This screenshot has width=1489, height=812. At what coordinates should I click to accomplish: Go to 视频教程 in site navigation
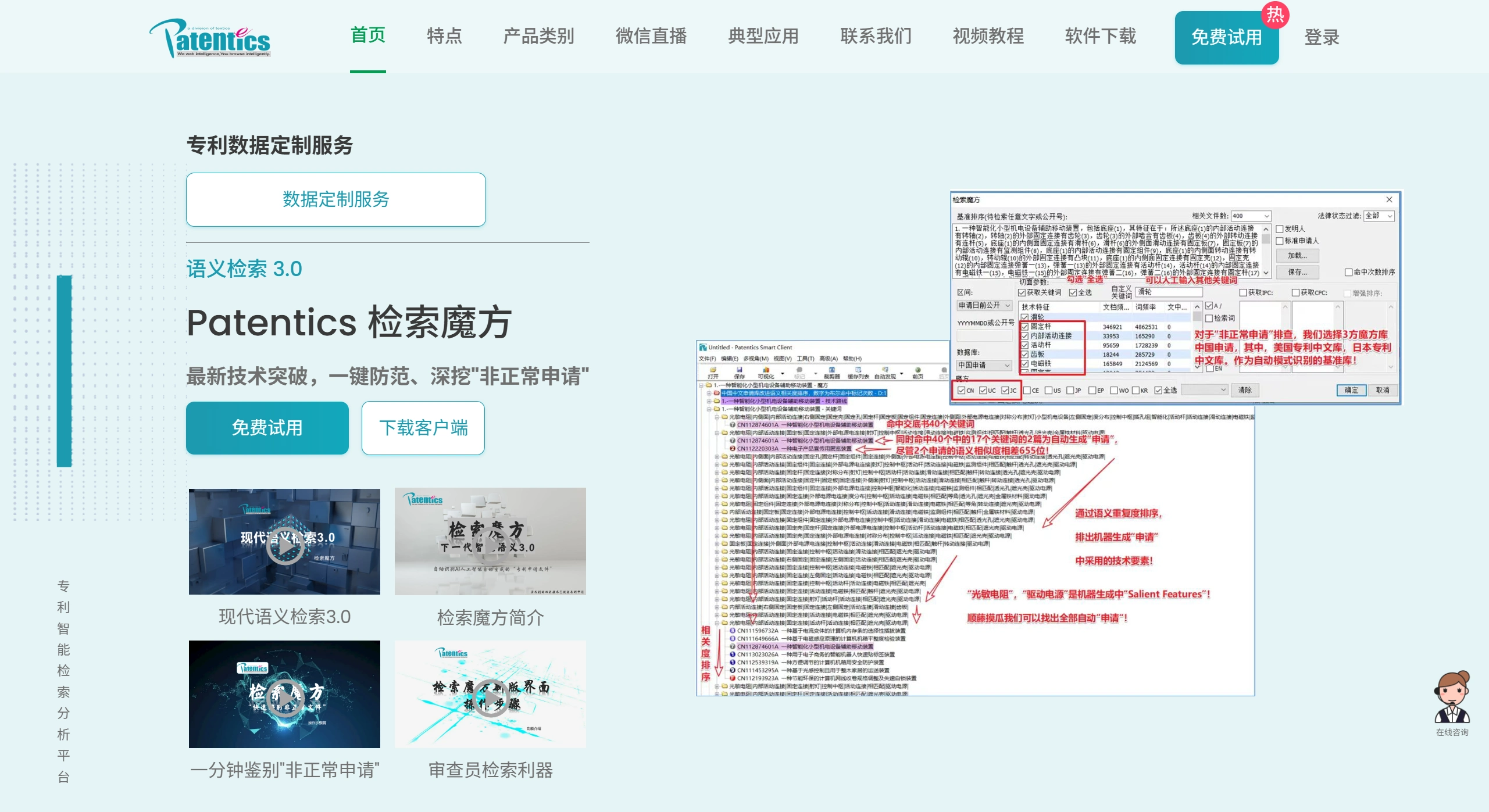(x=988, y=36)
